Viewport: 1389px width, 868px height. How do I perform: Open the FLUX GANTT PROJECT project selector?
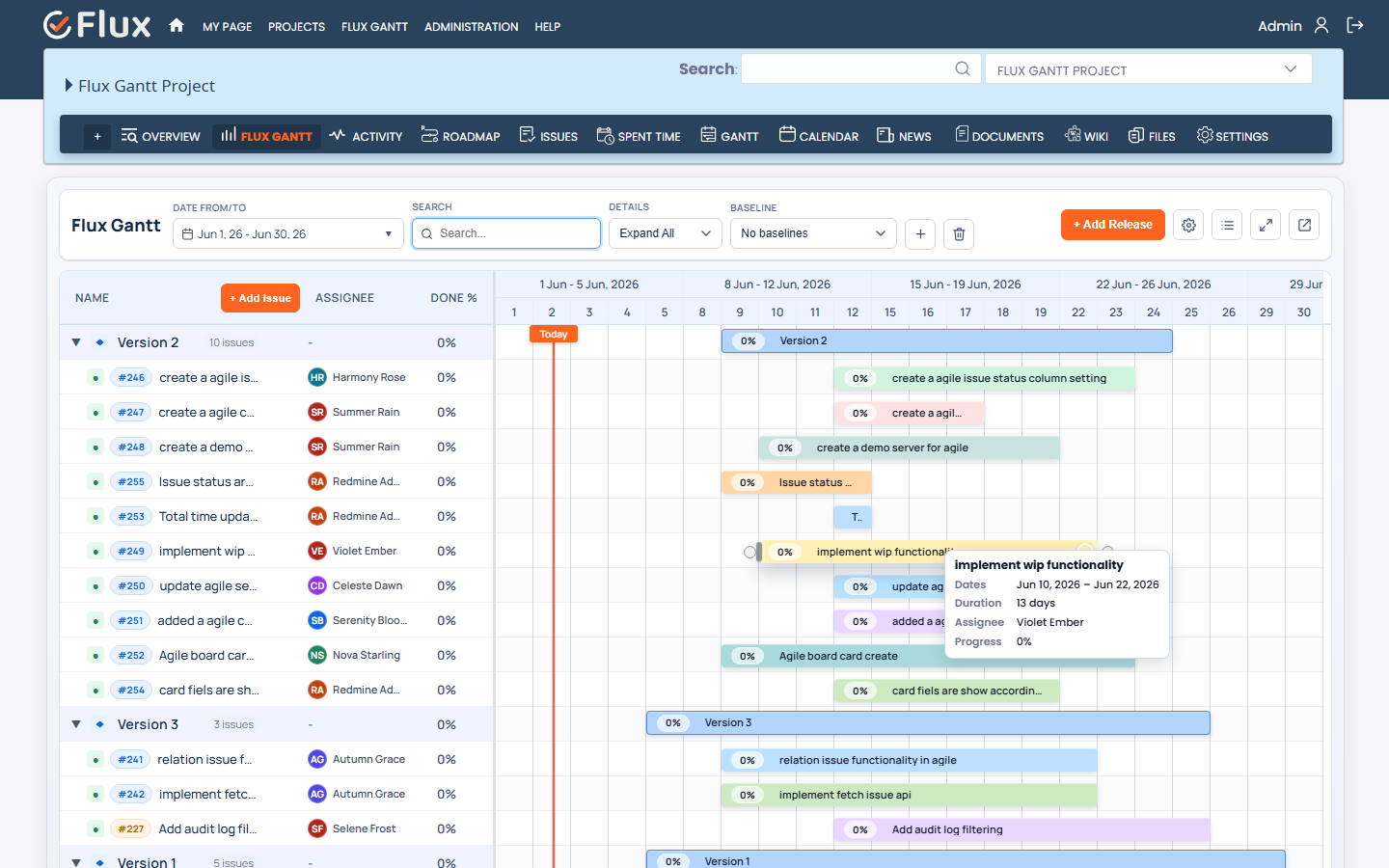click(1148, 69)
